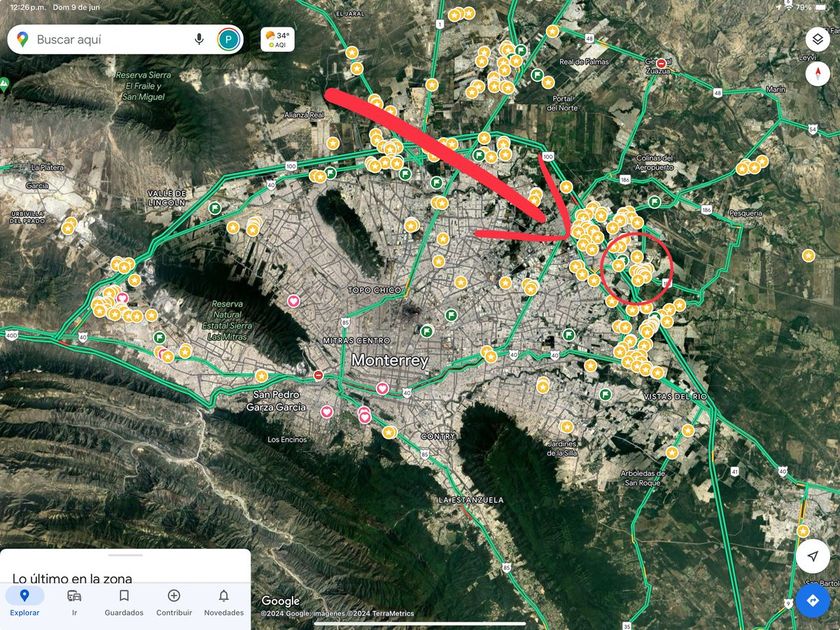Tap Reserva Sierra El Fraile y San Miguel
Image resolution: width=840 pixels, height=630 pixels.
tap(143, 86)
